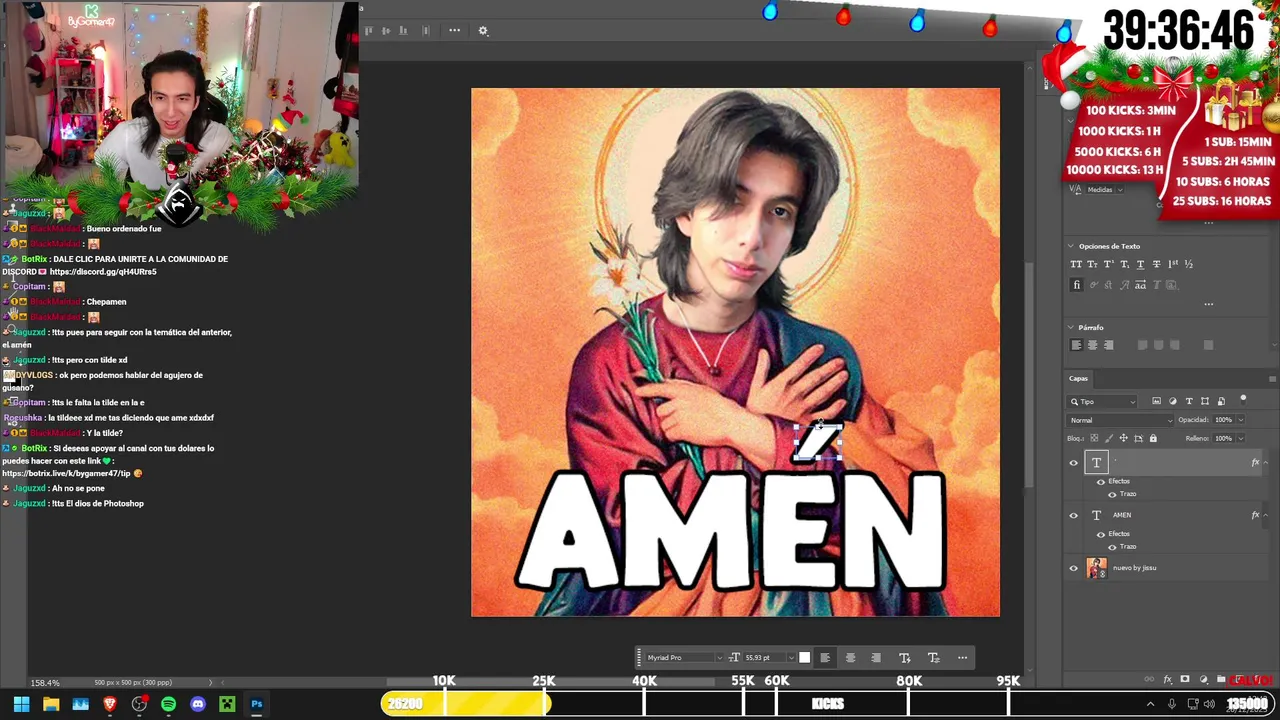
Task: Open options bar settings gear
Action: pyautogui.click(x=483, y=31)
